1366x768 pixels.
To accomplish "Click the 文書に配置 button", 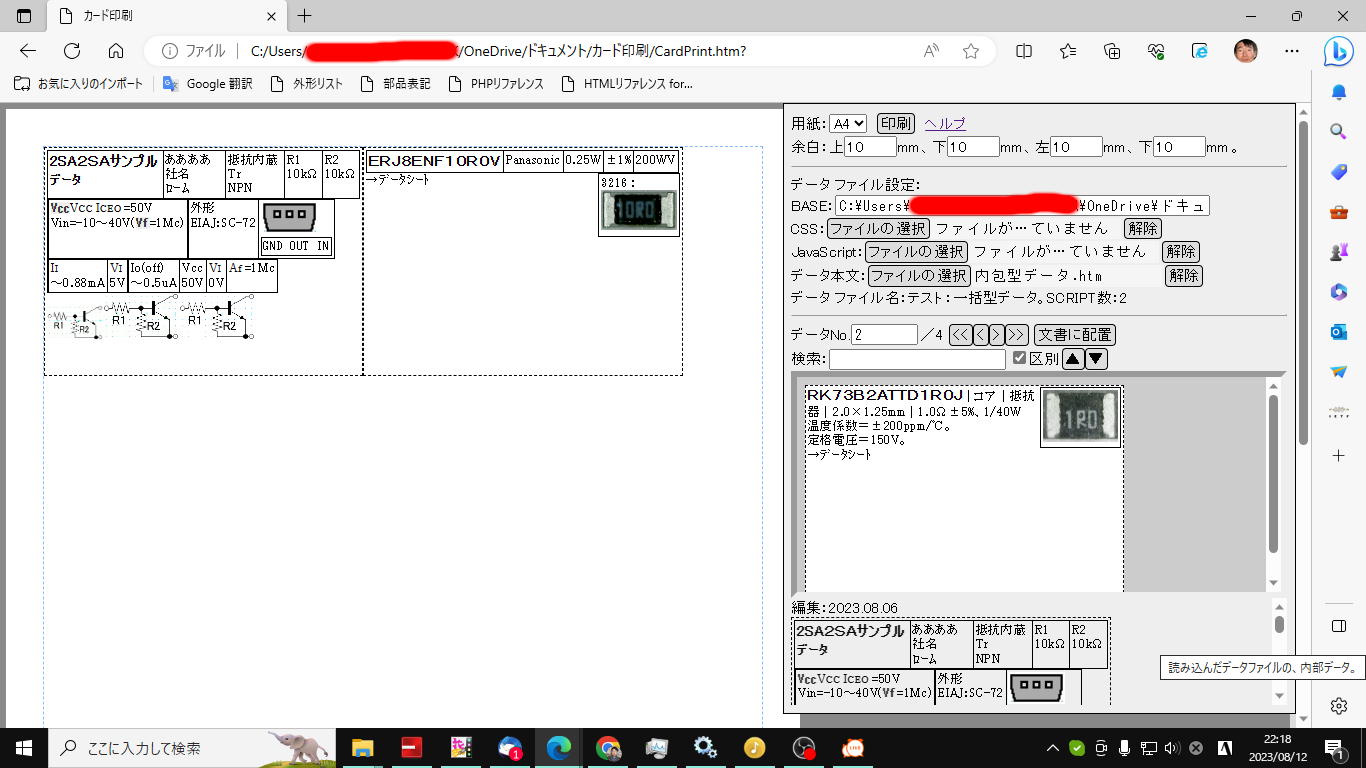I will (1074, 335).
